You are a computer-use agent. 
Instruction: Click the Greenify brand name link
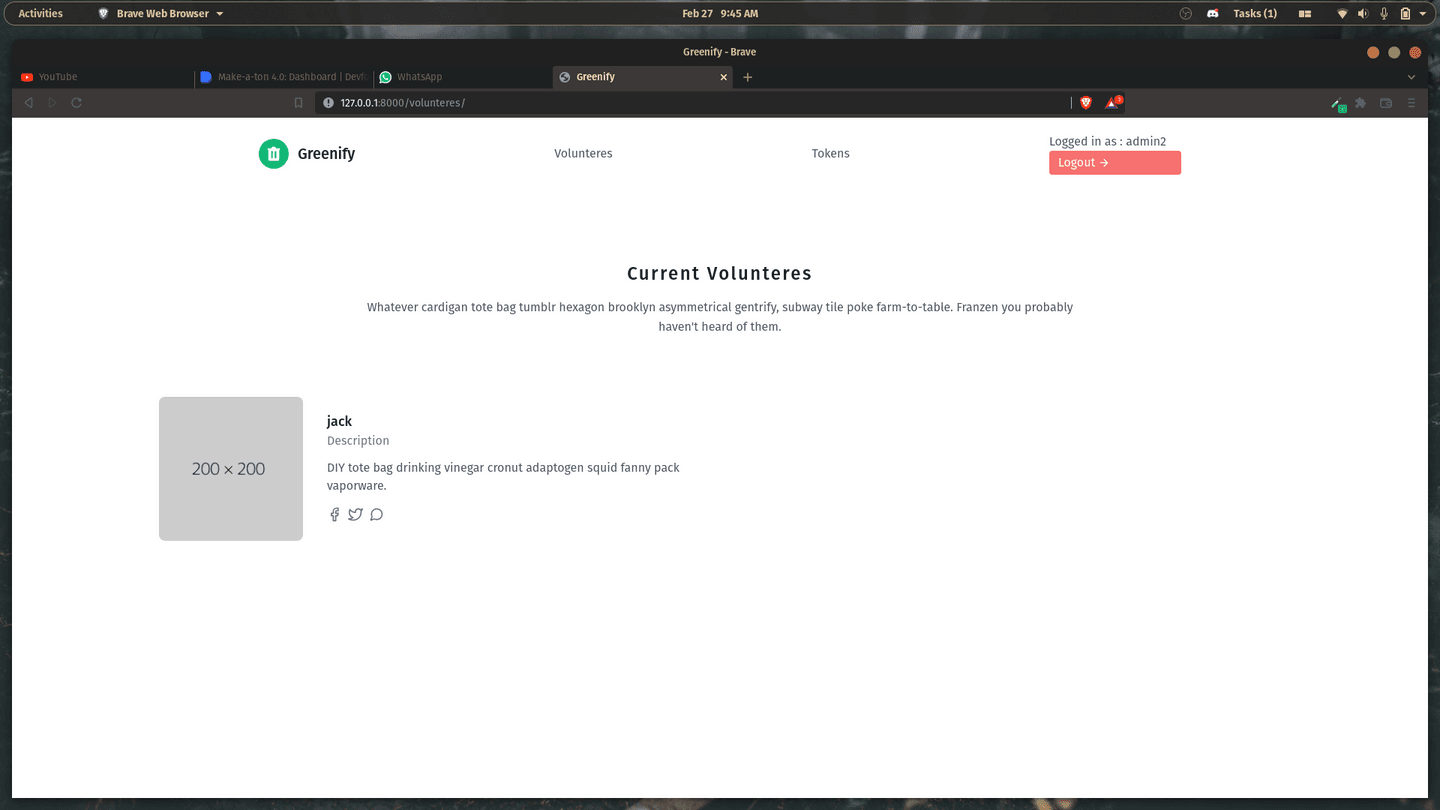click(326, 154)
